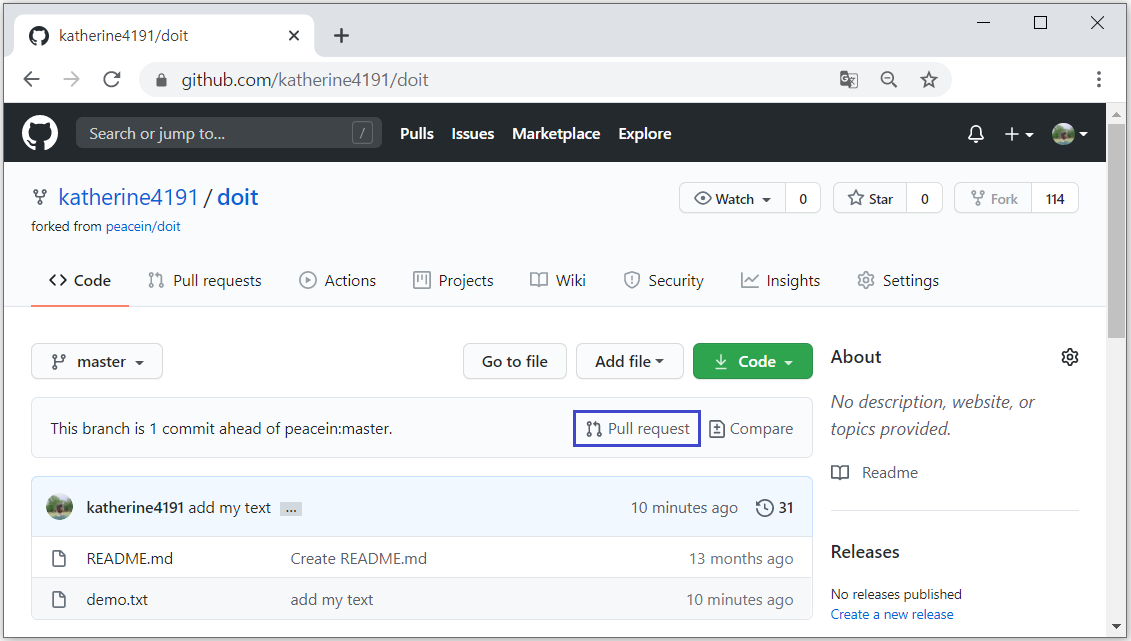The image size is (1131, 641).
Task: Click the watchers count 0
Action: click(803, 198)
